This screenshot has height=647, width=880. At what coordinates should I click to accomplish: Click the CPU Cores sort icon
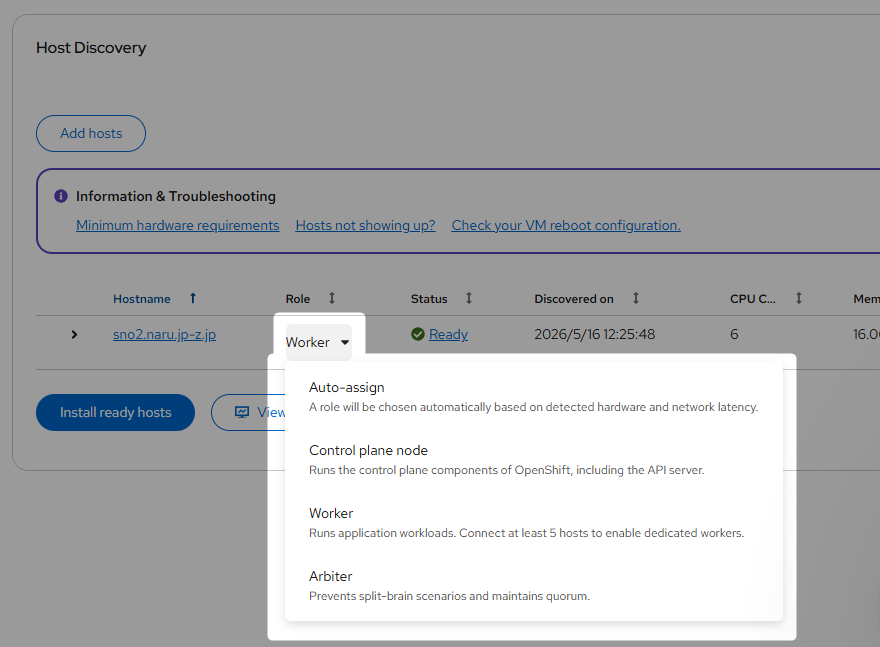pos(799,299)
